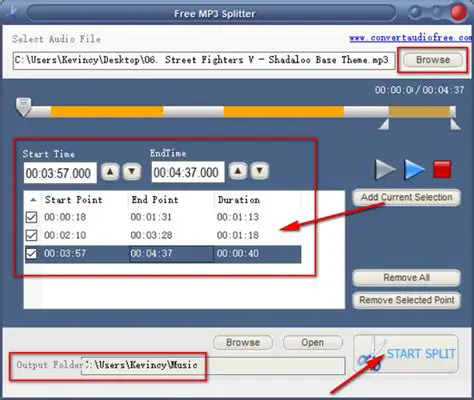Uncheck the 00:03:57 segment checkbox
Image resolution: width=474 pixels, height=400 pixels.
tap(31, 254)
